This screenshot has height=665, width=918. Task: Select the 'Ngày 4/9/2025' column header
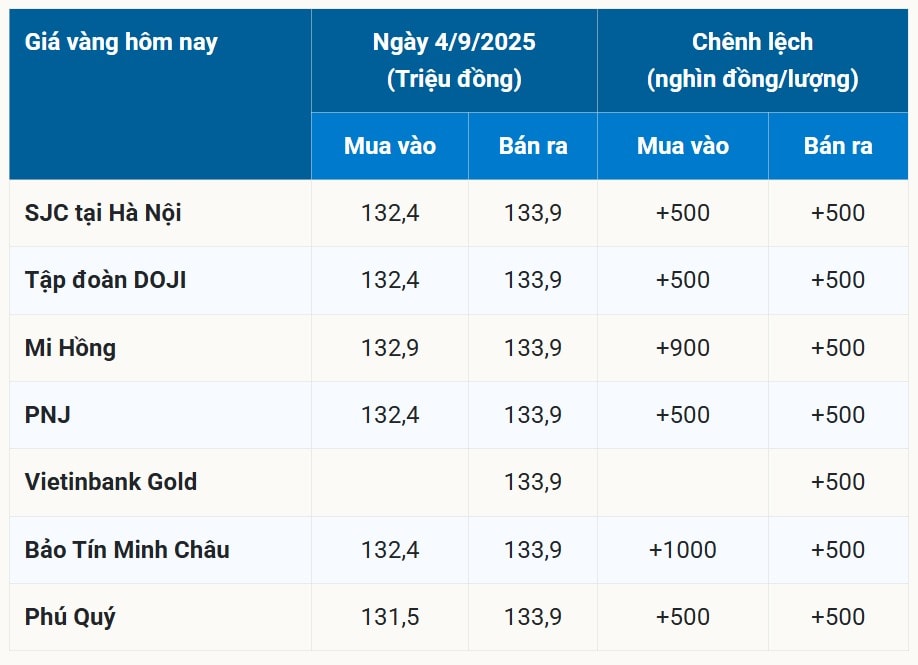click(454, 42)
